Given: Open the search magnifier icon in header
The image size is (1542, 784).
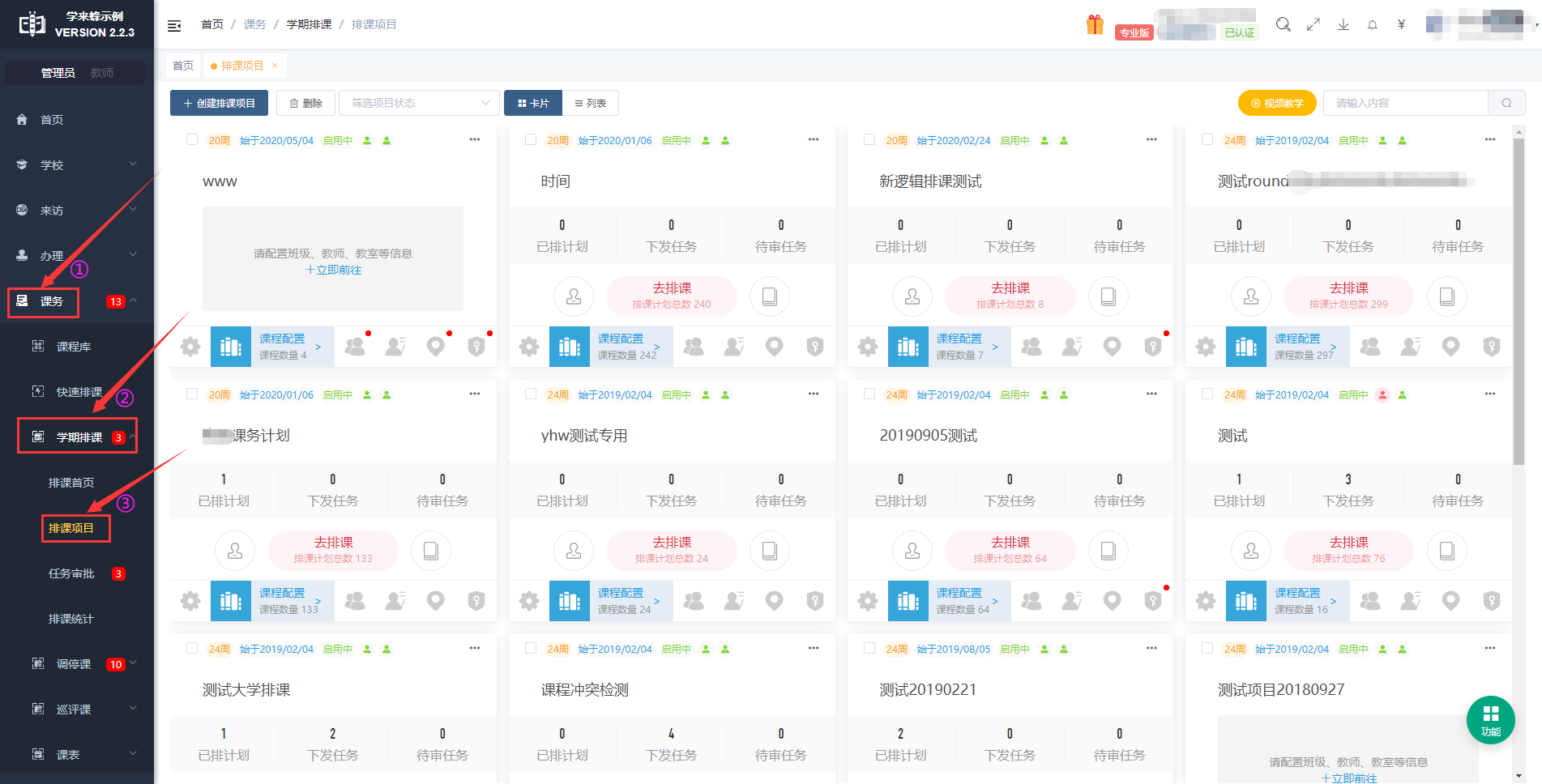Looking at the screenshot, I should (x=1284, y=24).
